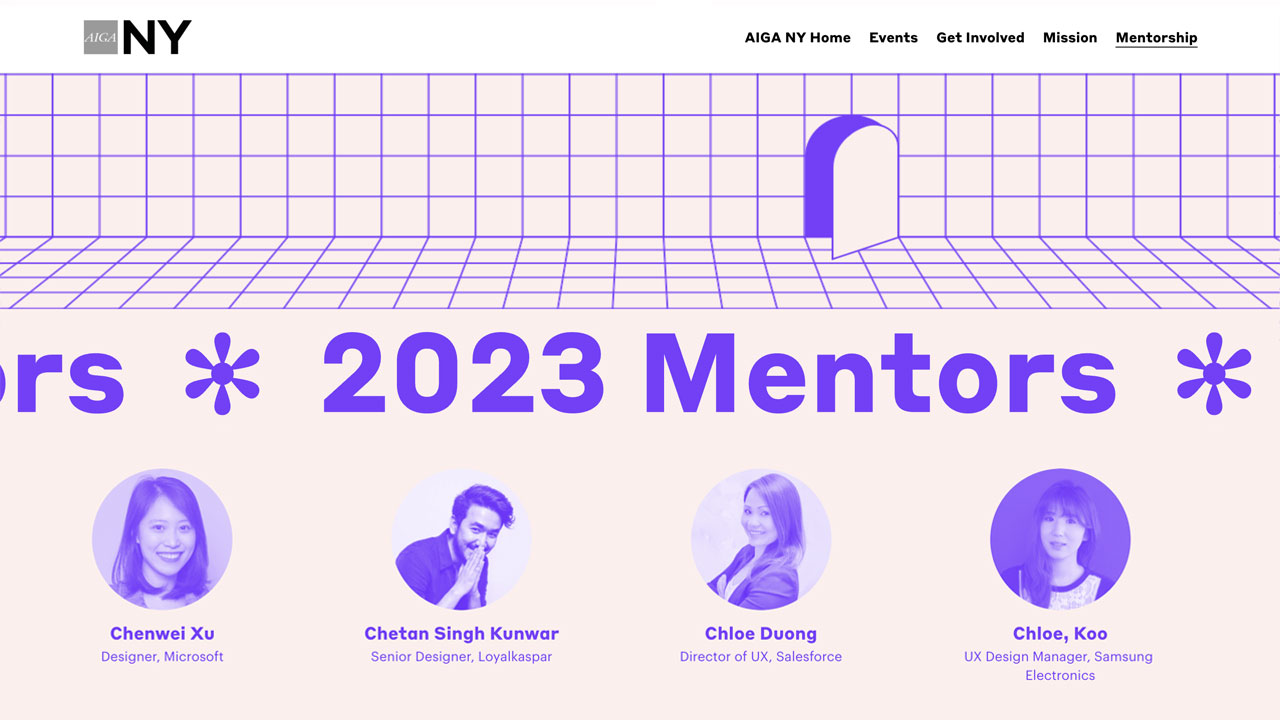View Chloe, Koo's portrait photo
1280x720 pixels.
1060,539
